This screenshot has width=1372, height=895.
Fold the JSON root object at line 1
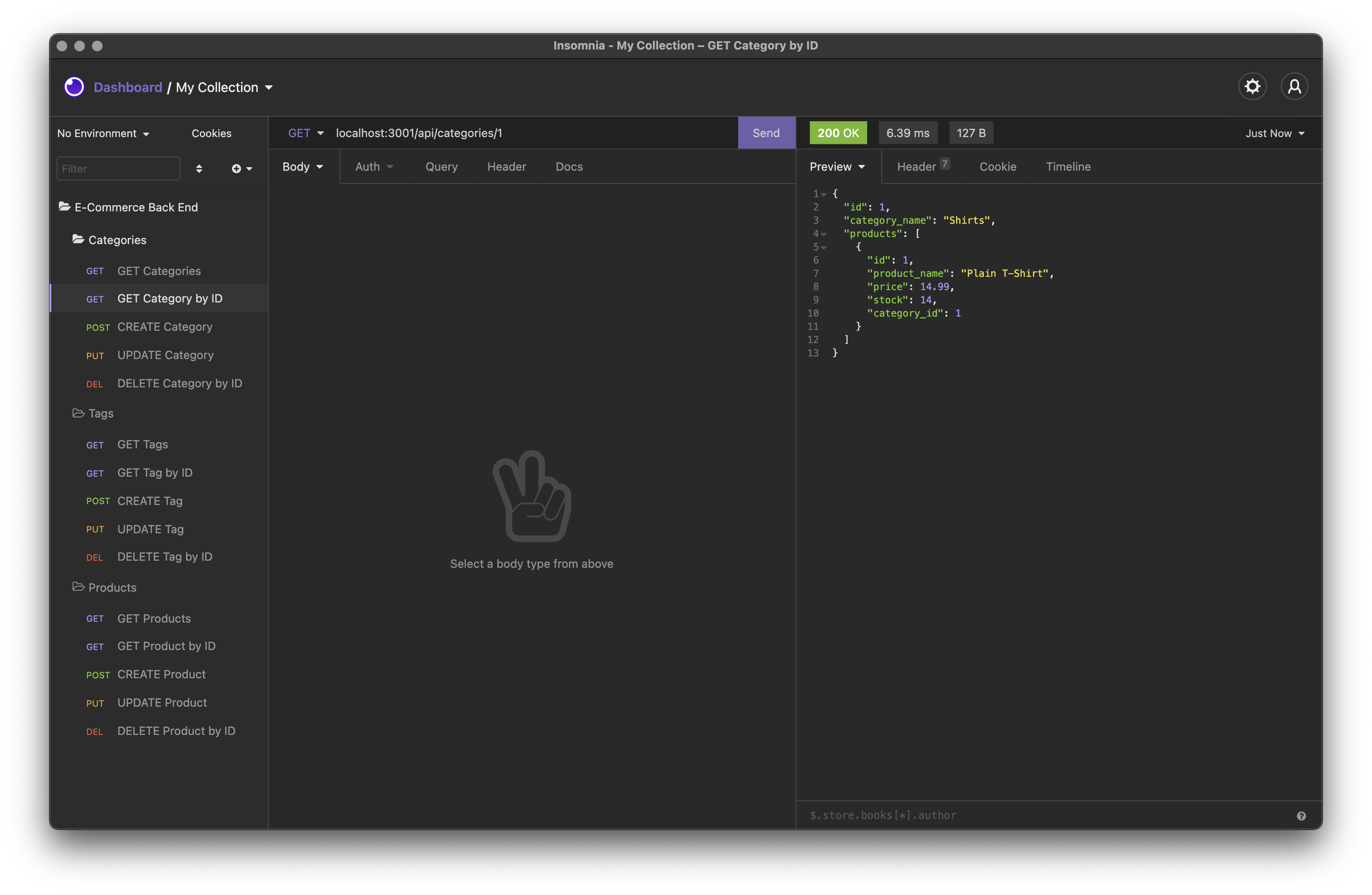click(x=824, y=194)
